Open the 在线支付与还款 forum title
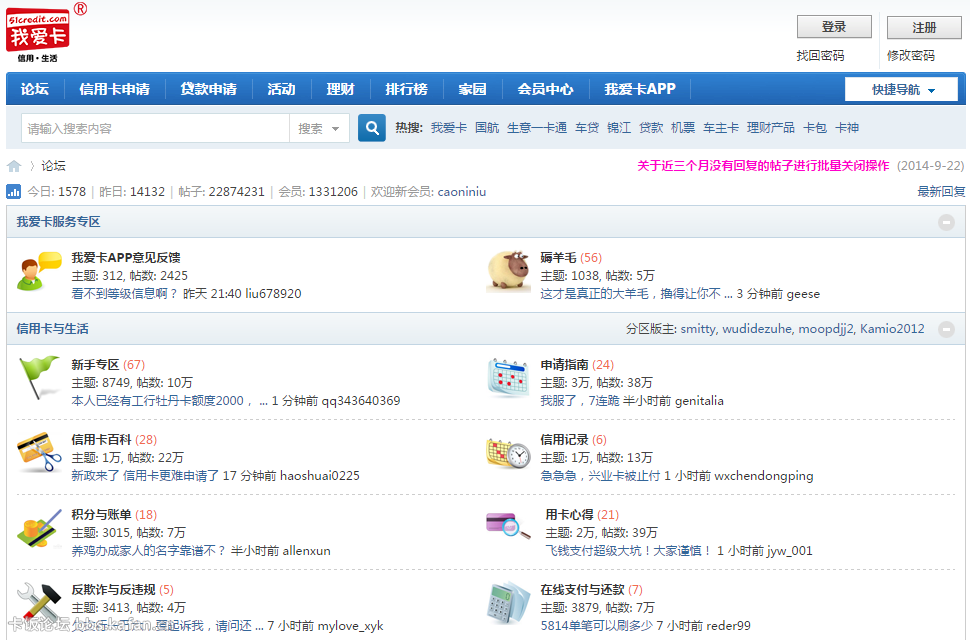This screenshot has width=970, height=640. coord(582,590)
